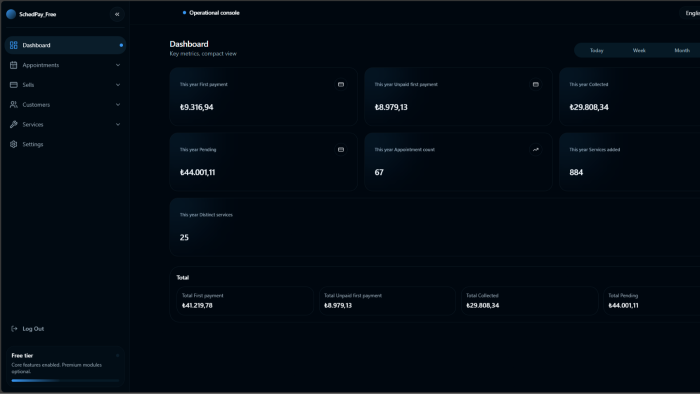Click the services added value 884
The image size is (700, 394).
576,172
